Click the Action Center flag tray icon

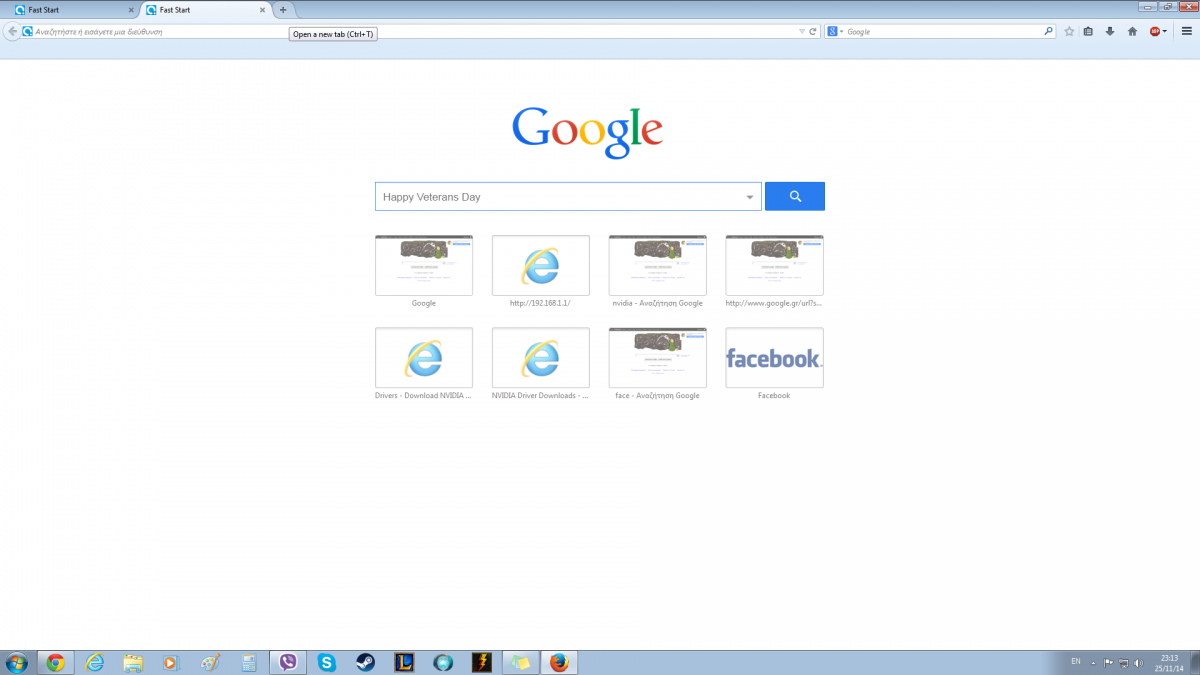pyautogui.click(x=1109, y=662)
